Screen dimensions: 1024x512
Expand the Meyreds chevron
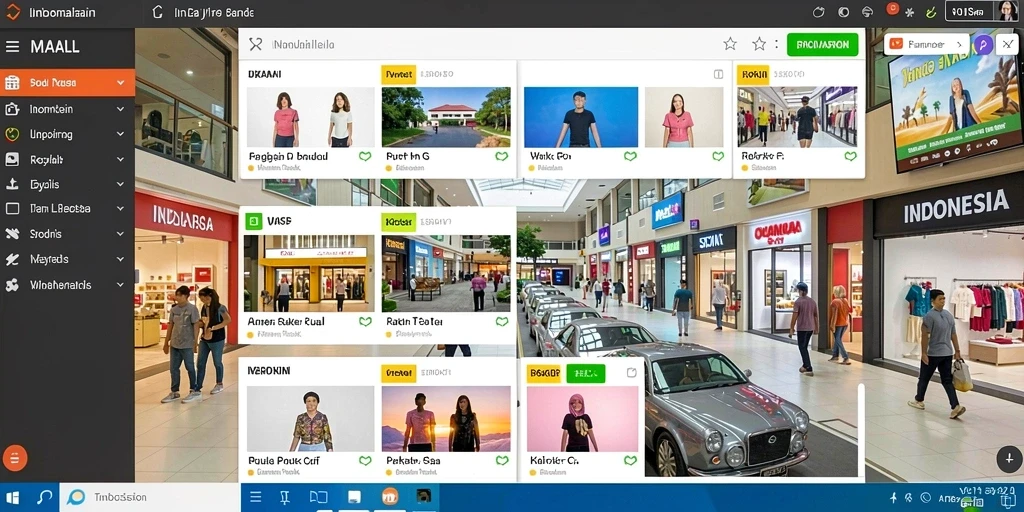pyautogui.click(x=120, y=259)
